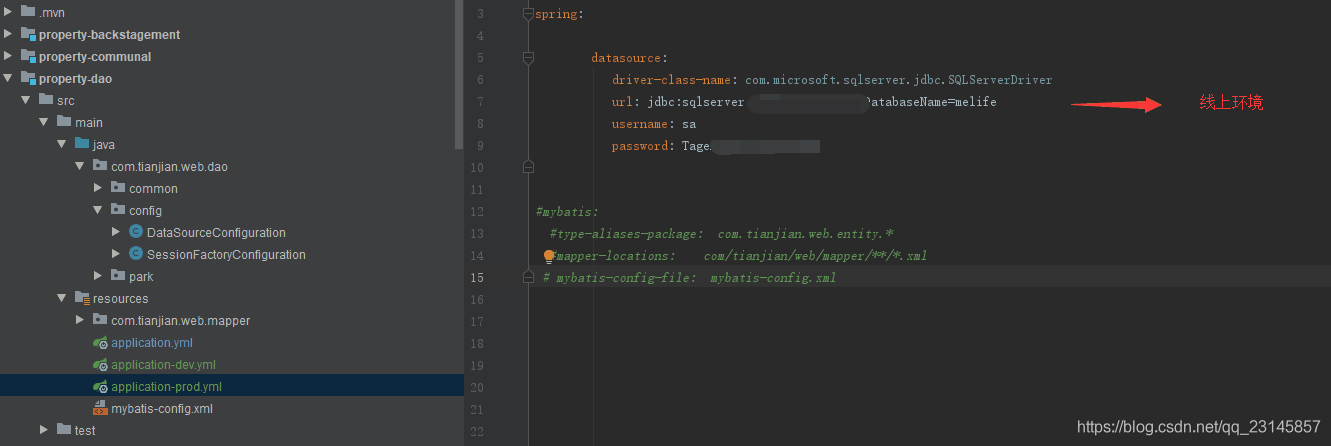Toggle the code fold marker beside spring:
This screenshot has width=1331, height=446.
pyautogui.click(x=528, y=14)
